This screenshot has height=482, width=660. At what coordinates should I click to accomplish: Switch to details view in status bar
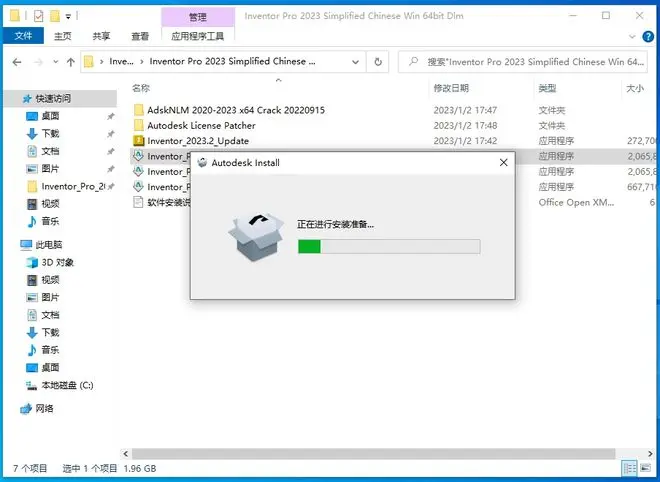tap(630, 468)
